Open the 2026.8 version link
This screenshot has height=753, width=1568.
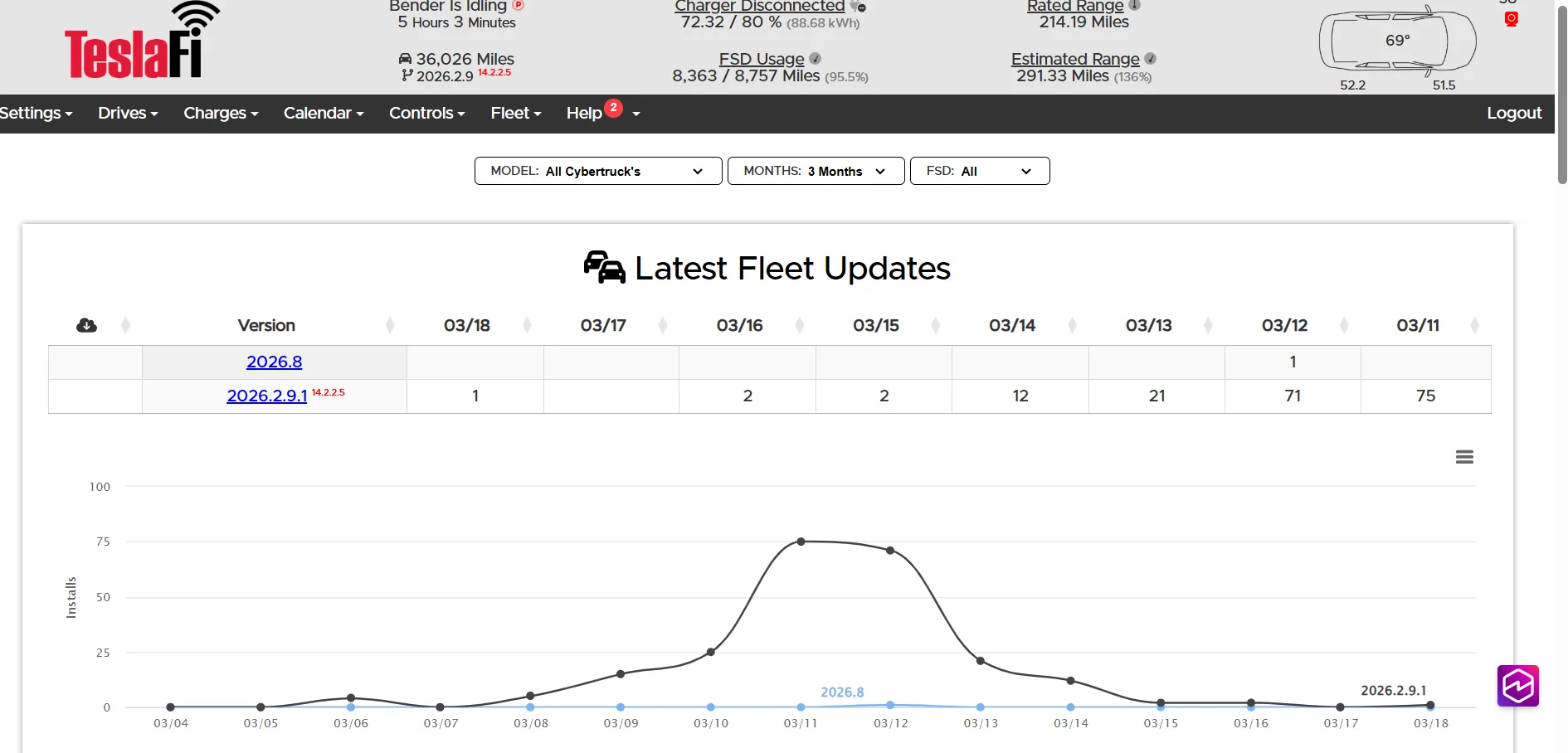coord(274,362)
